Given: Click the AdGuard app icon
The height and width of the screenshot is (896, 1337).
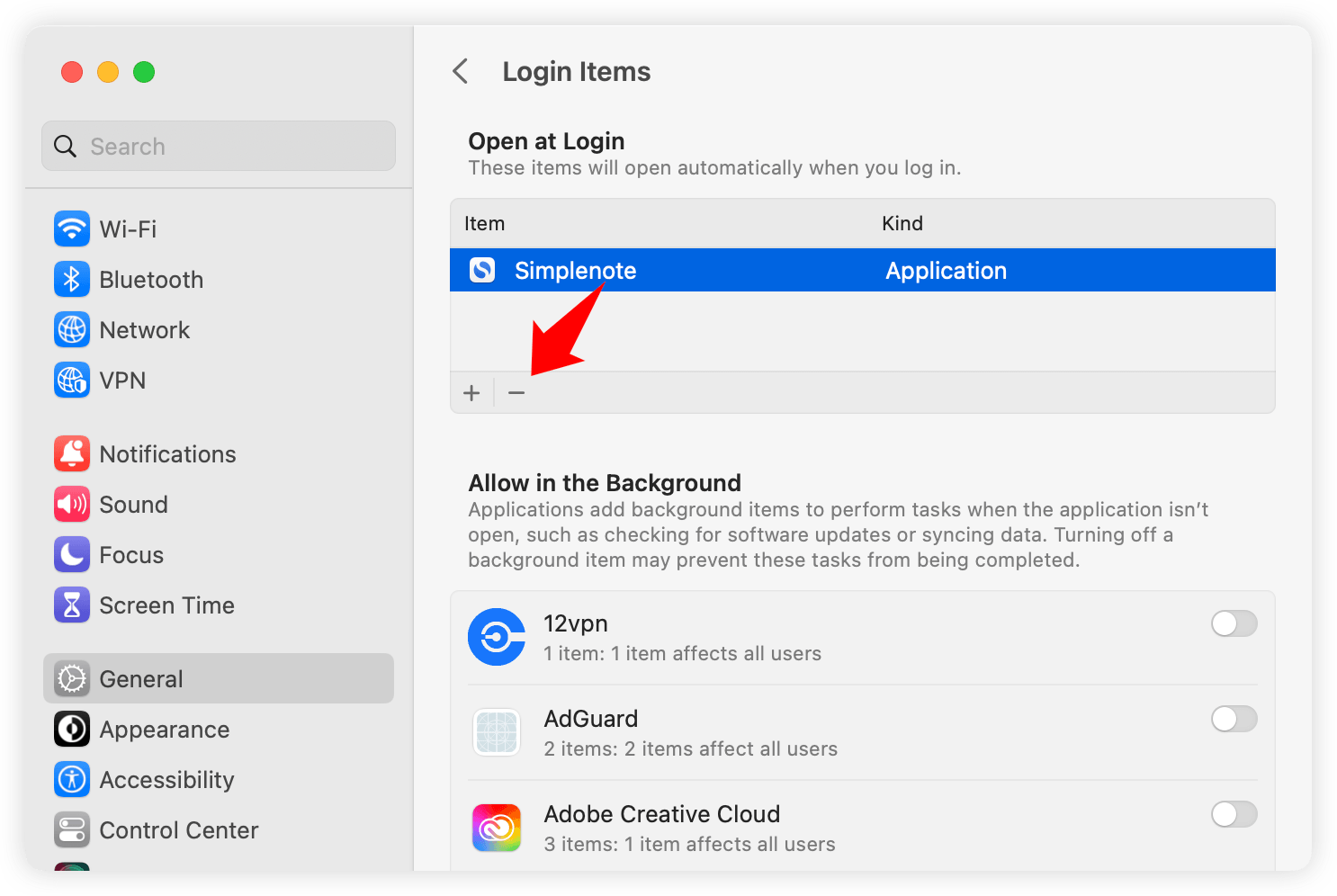Looking at the screenshot, I should tap(497, 732).
